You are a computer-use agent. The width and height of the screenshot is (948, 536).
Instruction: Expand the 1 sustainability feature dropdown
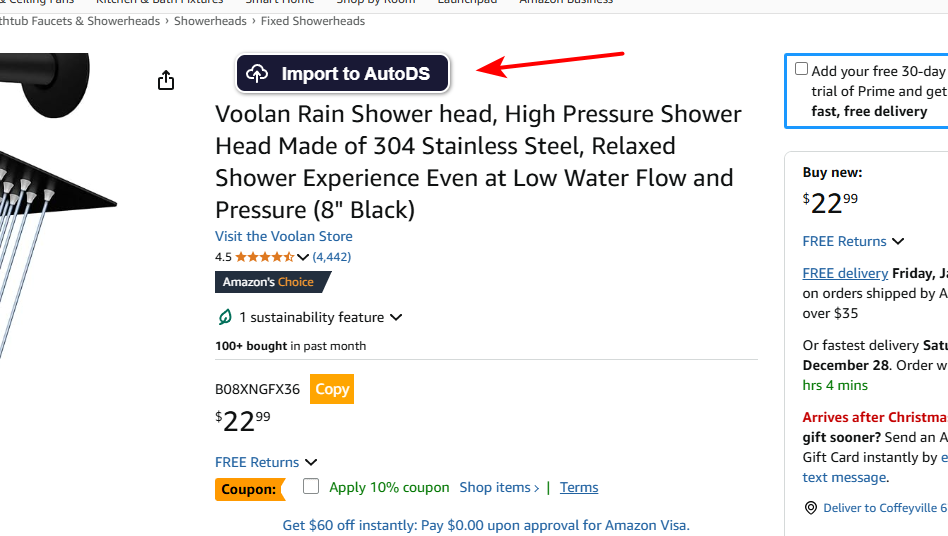(396, 317)
